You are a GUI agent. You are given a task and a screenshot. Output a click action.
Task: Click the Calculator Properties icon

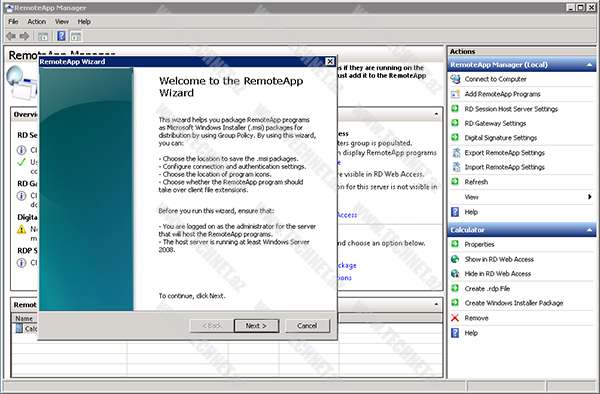(455, 244)
